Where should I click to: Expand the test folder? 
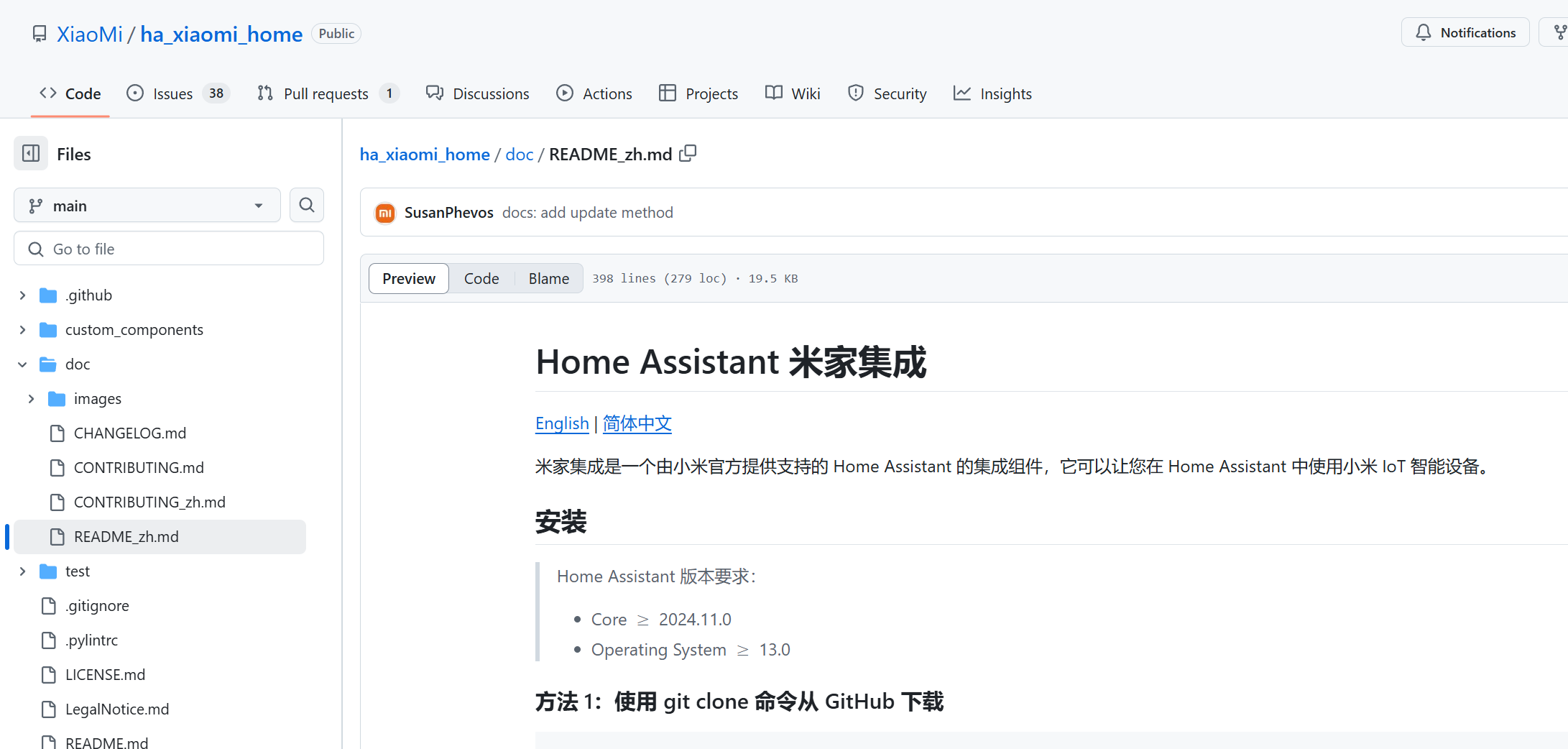click(22, 571)
